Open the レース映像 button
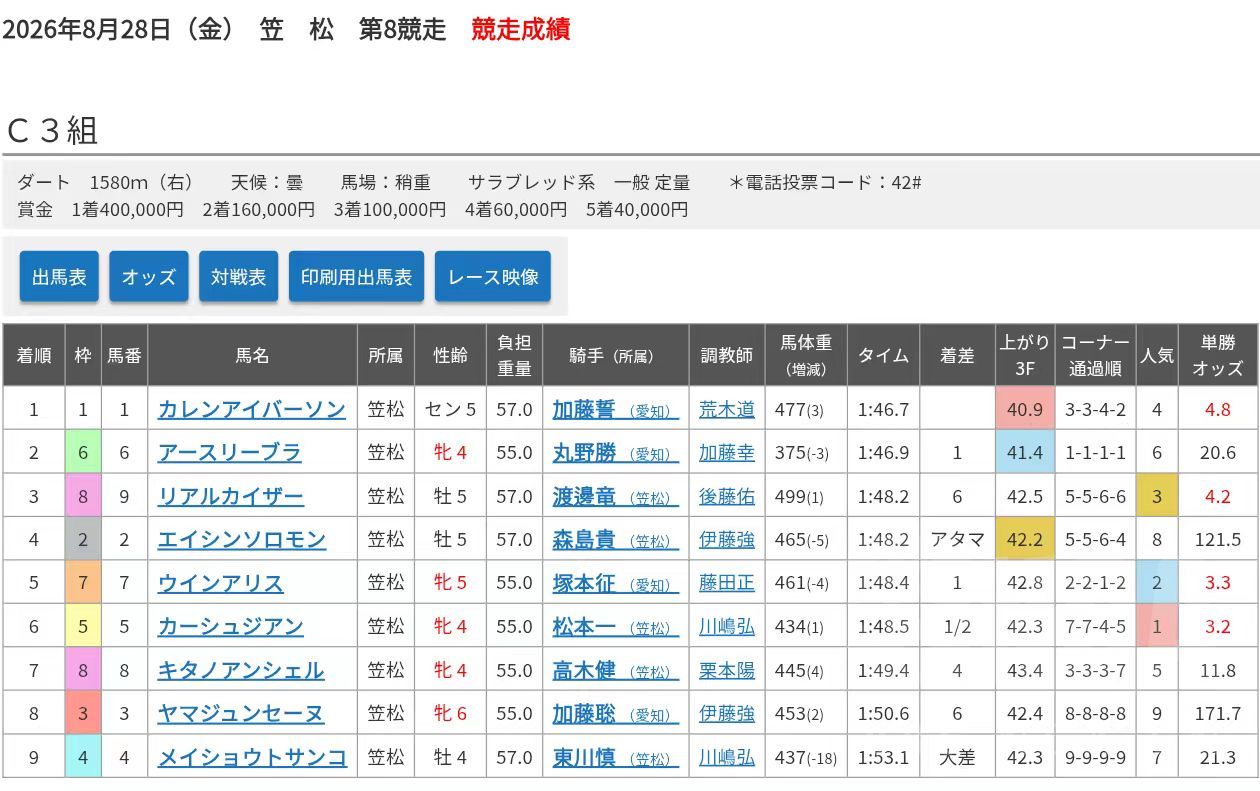This screenshot has width=1260, height=791. [x=493, y=277]
